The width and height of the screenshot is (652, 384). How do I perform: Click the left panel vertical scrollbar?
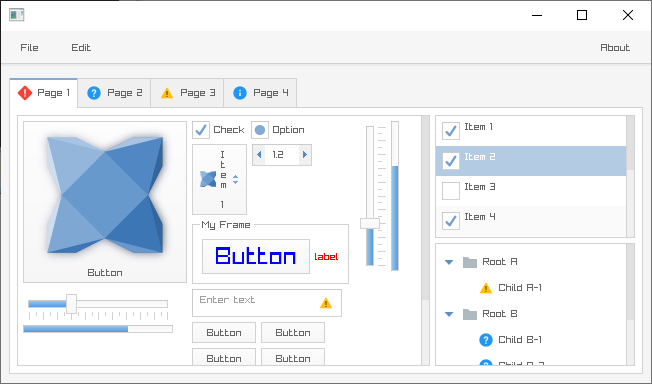pos(425,208)
